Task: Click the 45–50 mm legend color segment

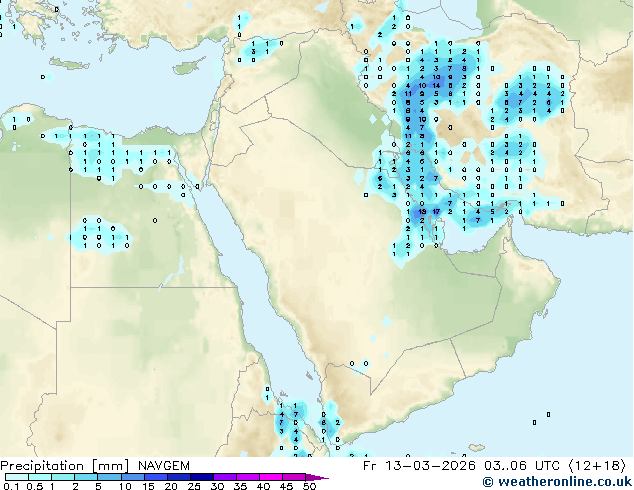Action: point(294,477)
